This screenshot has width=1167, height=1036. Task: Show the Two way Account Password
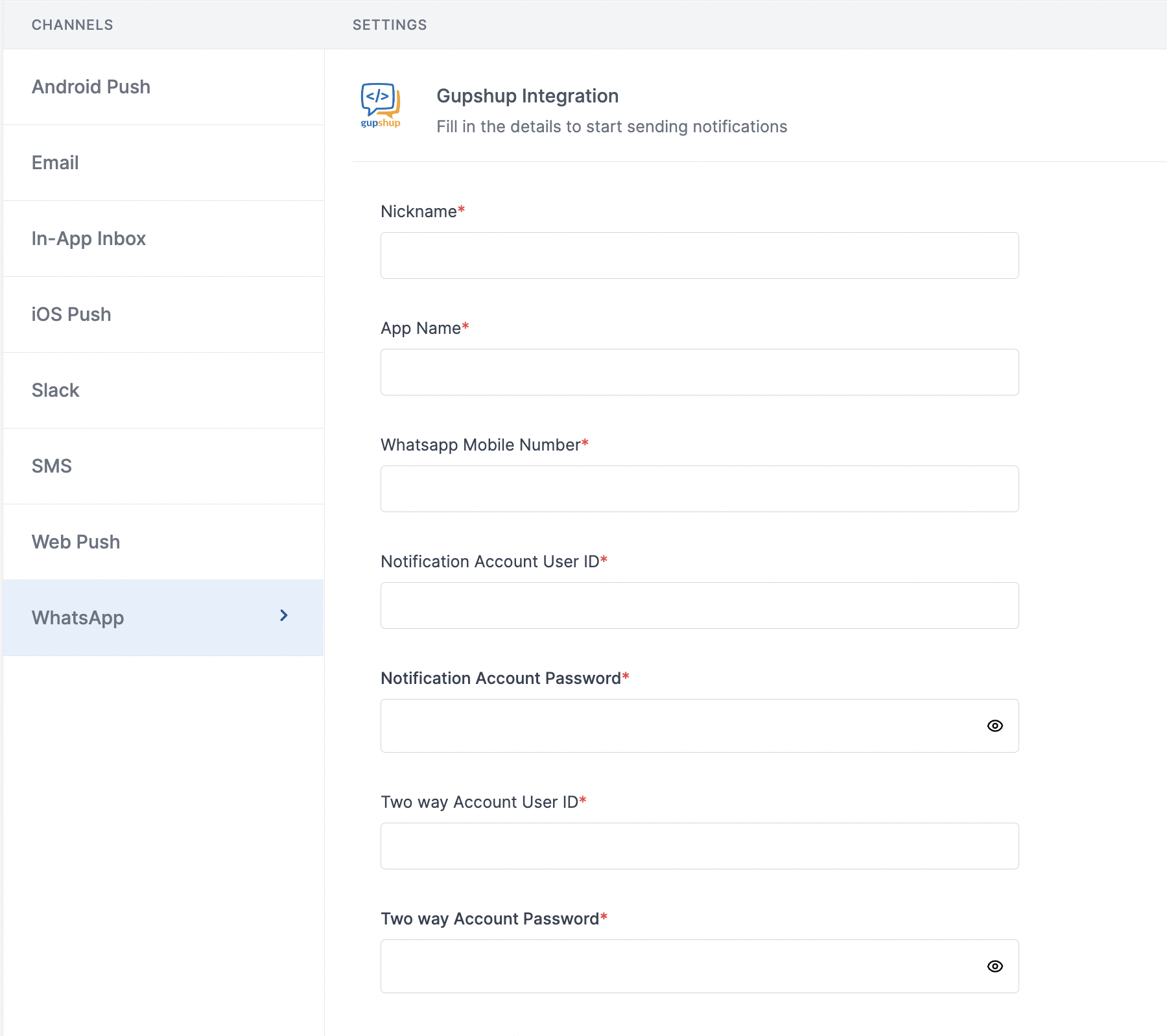995,966
